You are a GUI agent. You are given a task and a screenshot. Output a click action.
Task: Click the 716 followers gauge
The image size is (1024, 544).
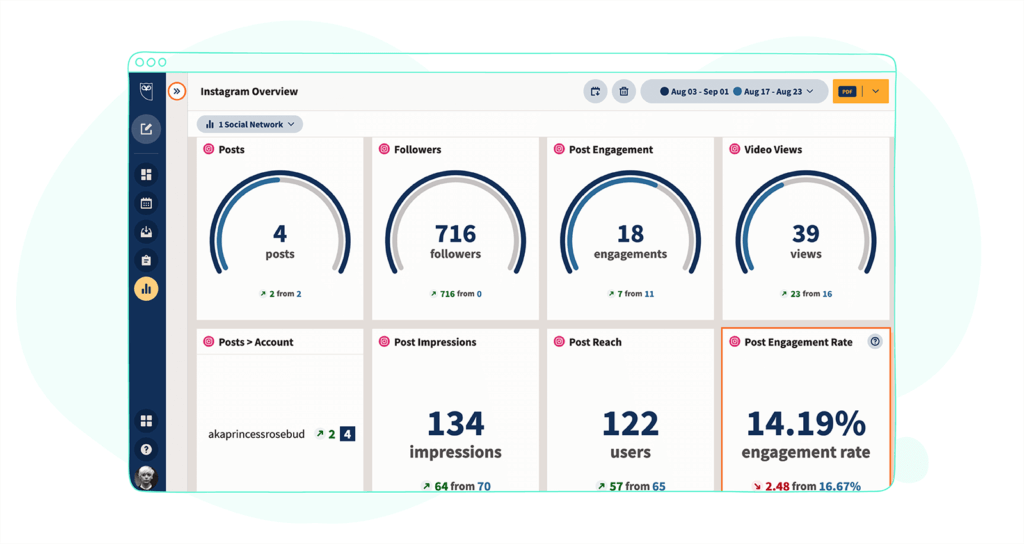click(455, 223)
